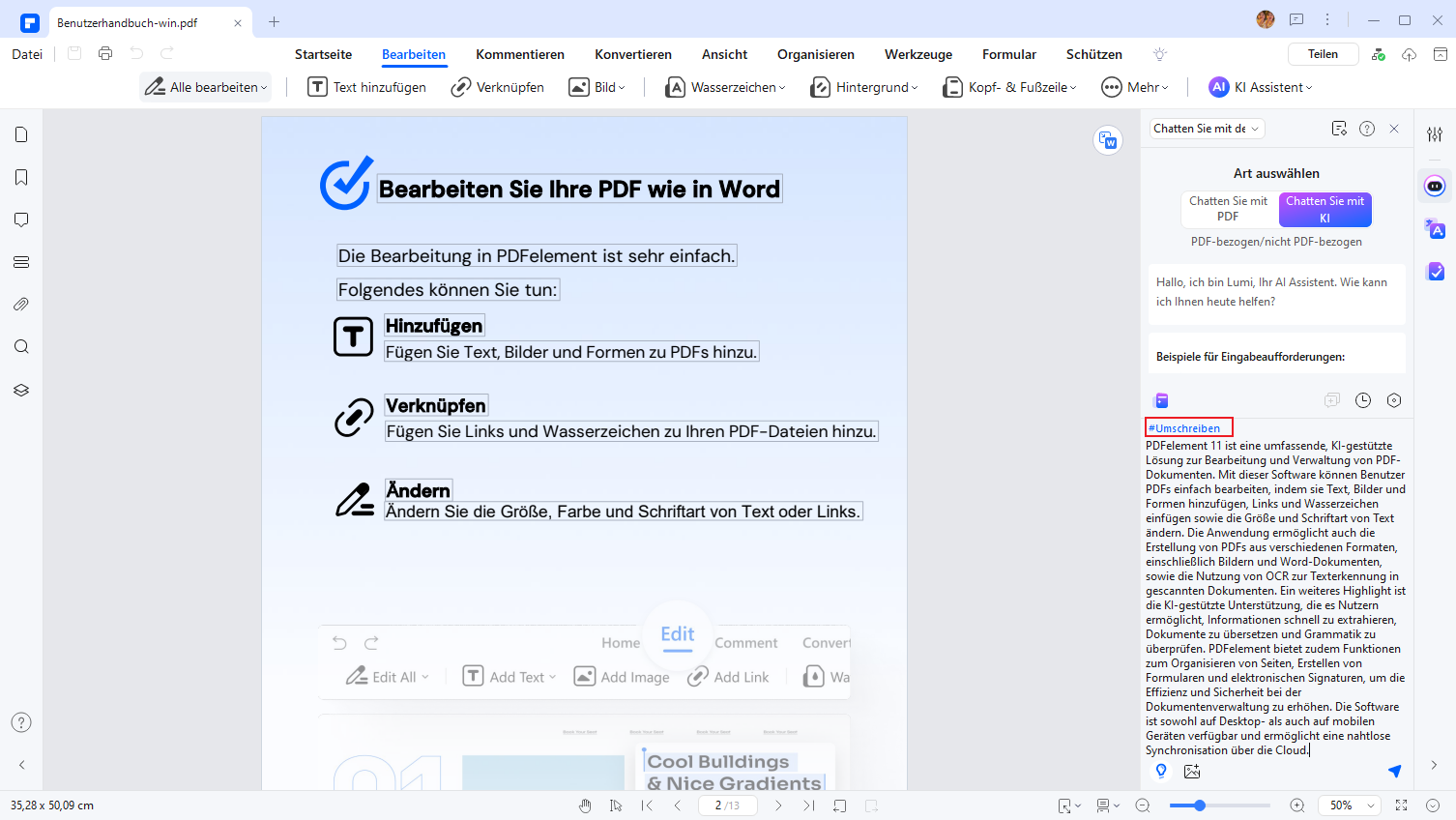The image size is (1456, 820).
Task: Open the bookmarks panel icon
Action: (x=21, y=177)
